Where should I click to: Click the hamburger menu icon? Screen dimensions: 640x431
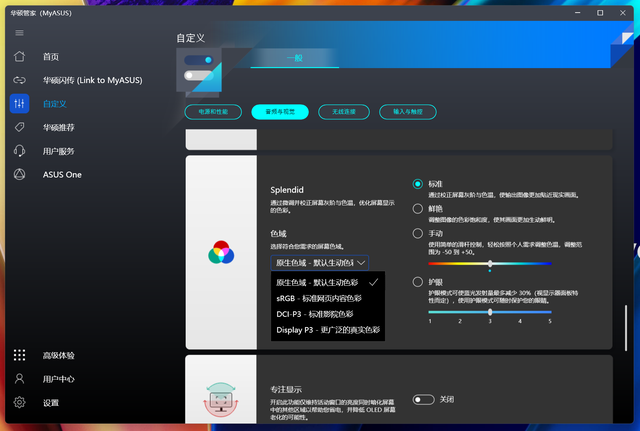(19, 33)
